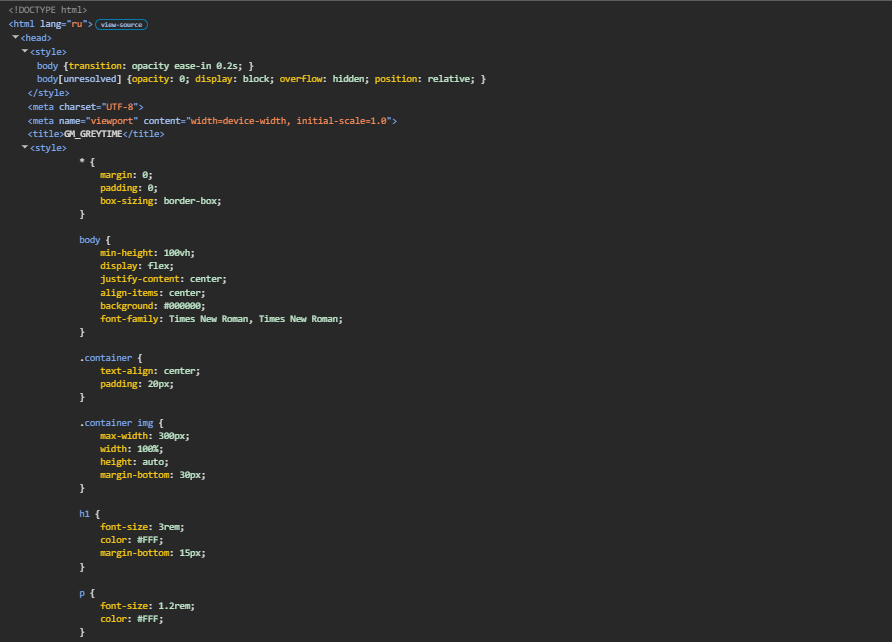The image size is (892, 642).
Task: Click the box-sizing: border-box declaration
Action: point(160,201)
